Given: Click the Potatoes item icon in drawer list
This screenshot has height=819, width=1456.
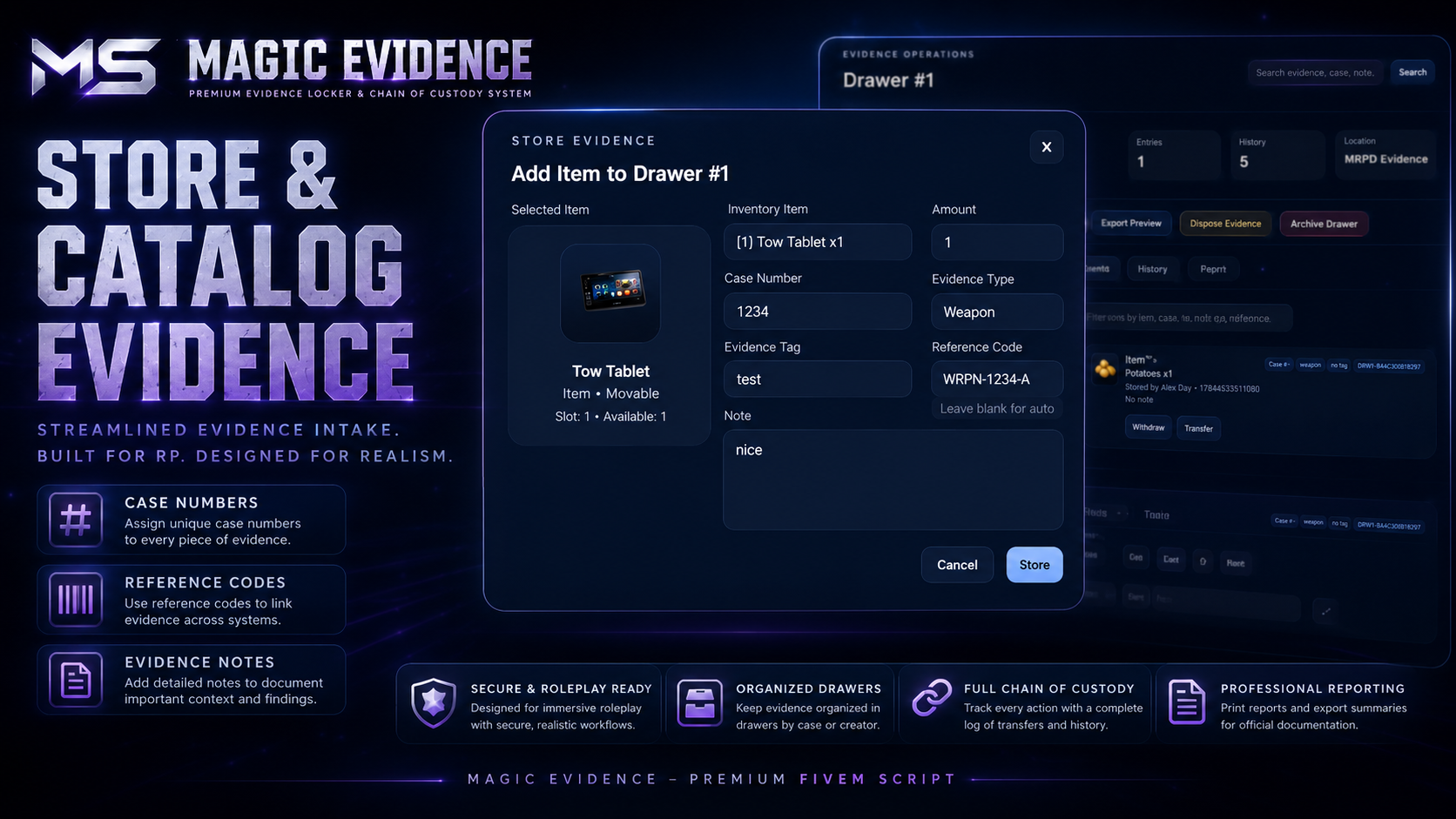Looking at the screenshot, I should (1105, 369).
